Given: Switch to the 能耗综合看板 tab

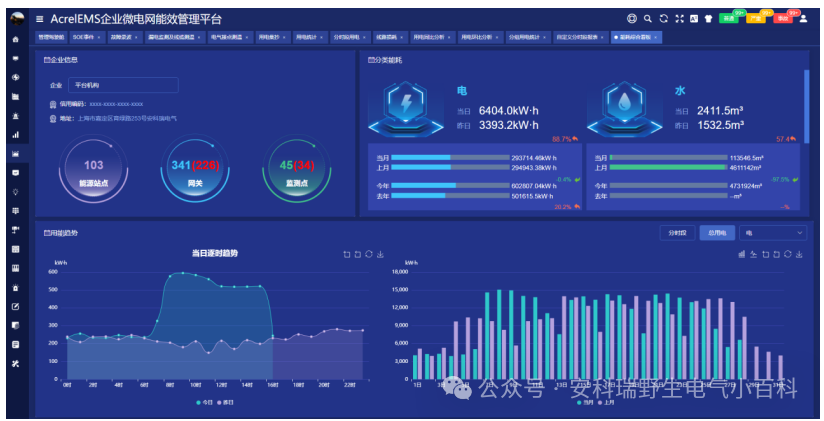Looking at the screenshot, I should (x=636, y=37).
